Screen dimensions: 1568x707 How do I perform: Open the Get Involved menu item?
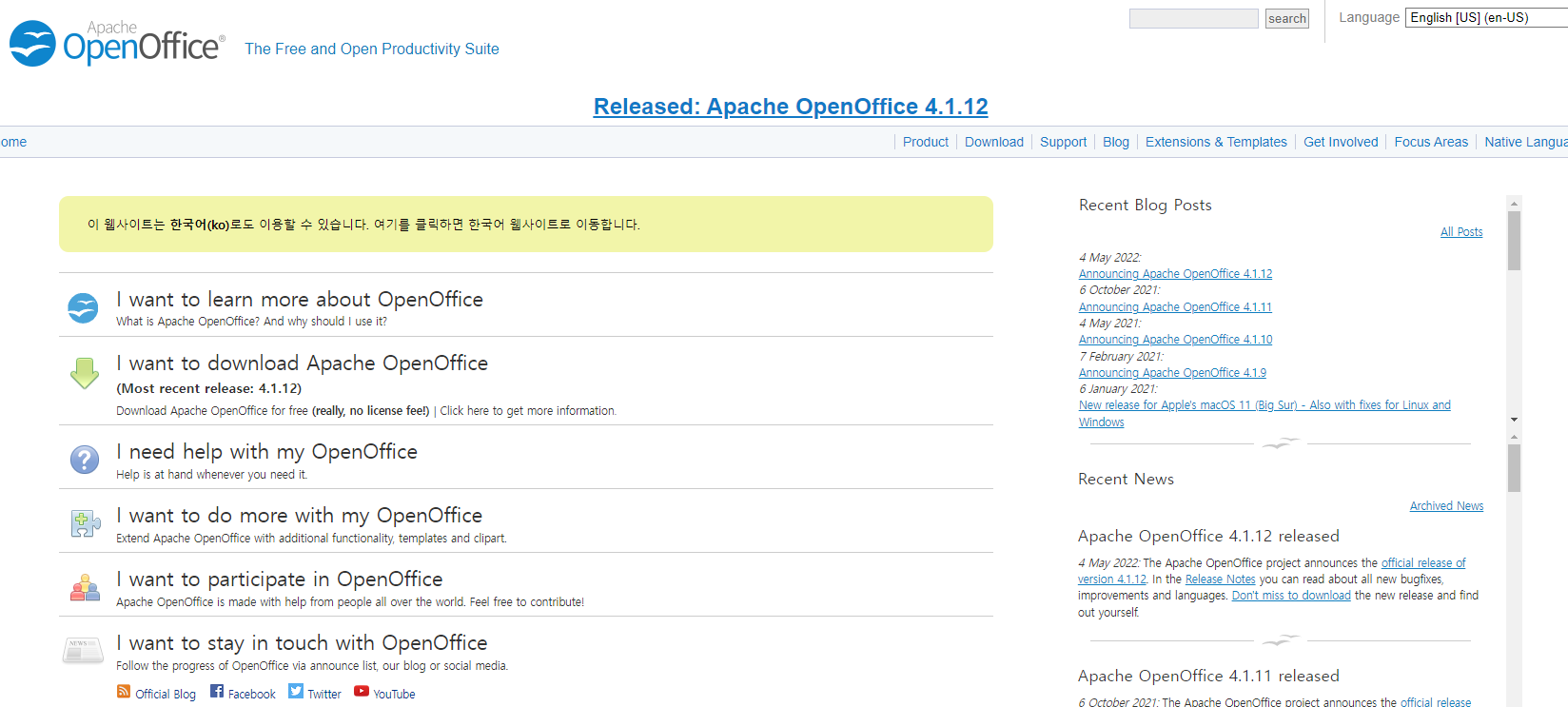[x=1341, y=142]
